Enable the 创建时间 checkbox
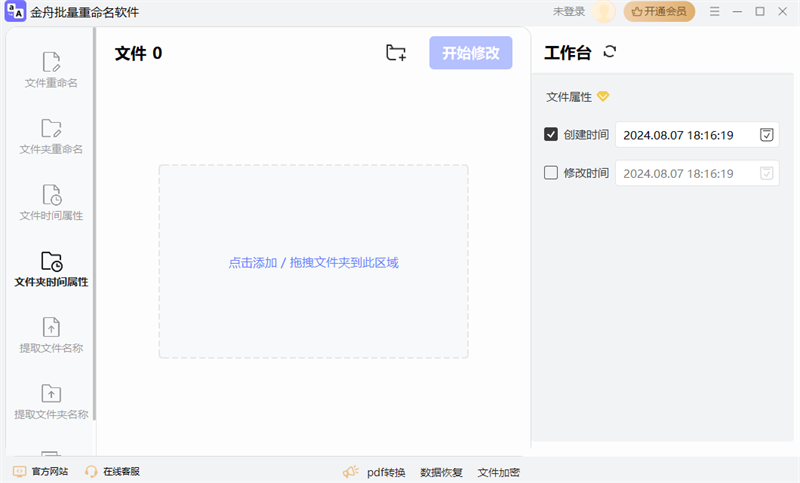The image size is (800, 483). (x=551, y=134)
